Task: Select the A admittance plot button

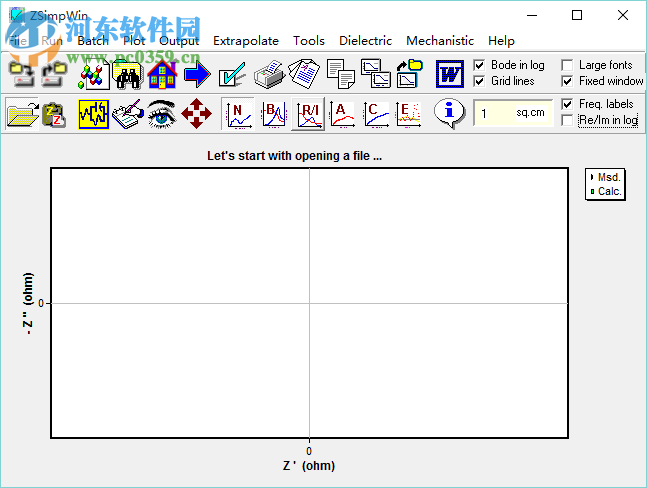Action: point(342,114)
